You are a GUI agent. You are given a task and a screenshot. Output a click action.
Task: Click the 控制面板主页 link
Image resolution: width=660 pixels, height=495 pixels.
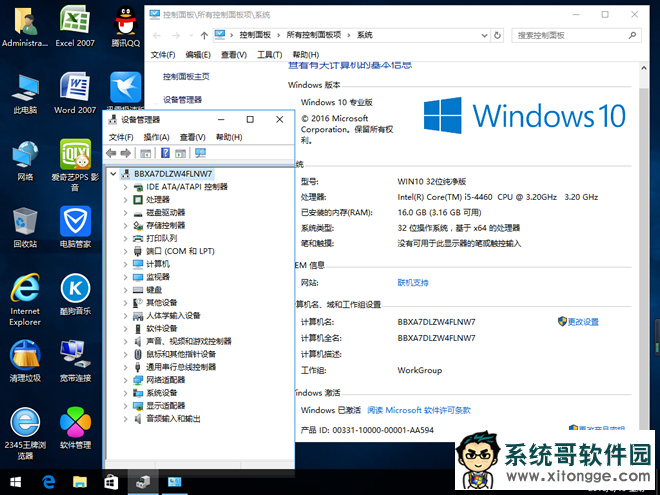[x=186, y=77]
